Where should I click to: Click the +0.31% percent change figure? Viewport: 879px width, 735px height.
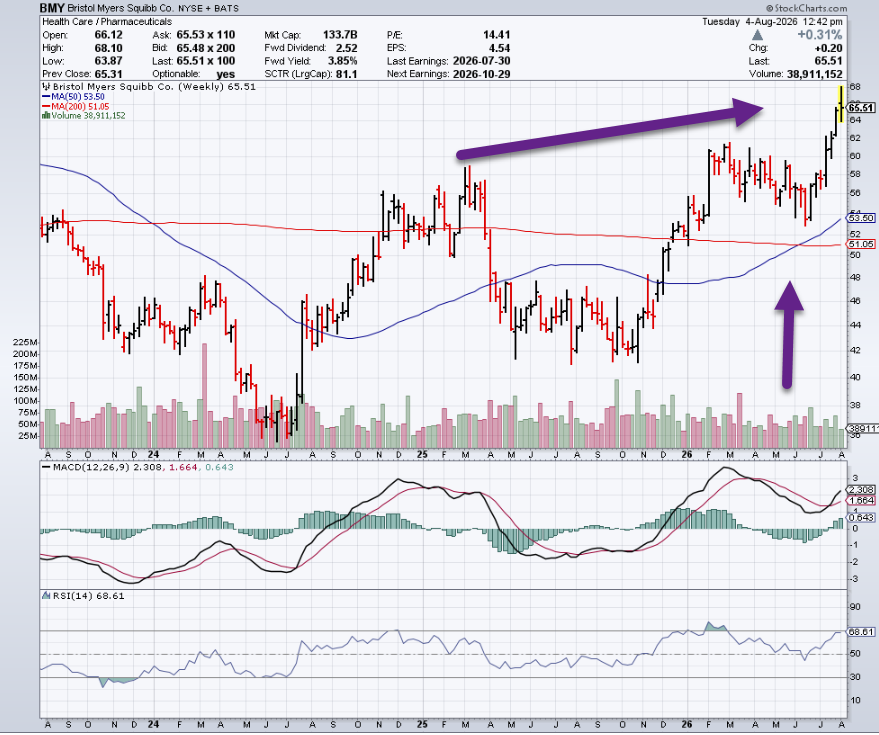pos(820,35)
